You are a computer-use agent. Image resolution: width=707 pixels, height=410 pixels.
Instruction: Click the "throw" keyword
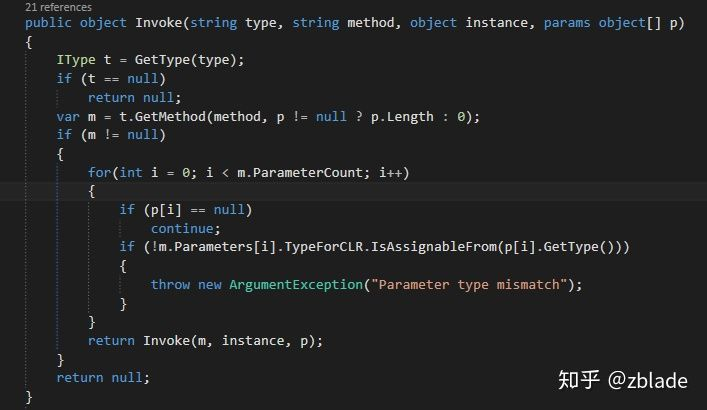point(170,285)
